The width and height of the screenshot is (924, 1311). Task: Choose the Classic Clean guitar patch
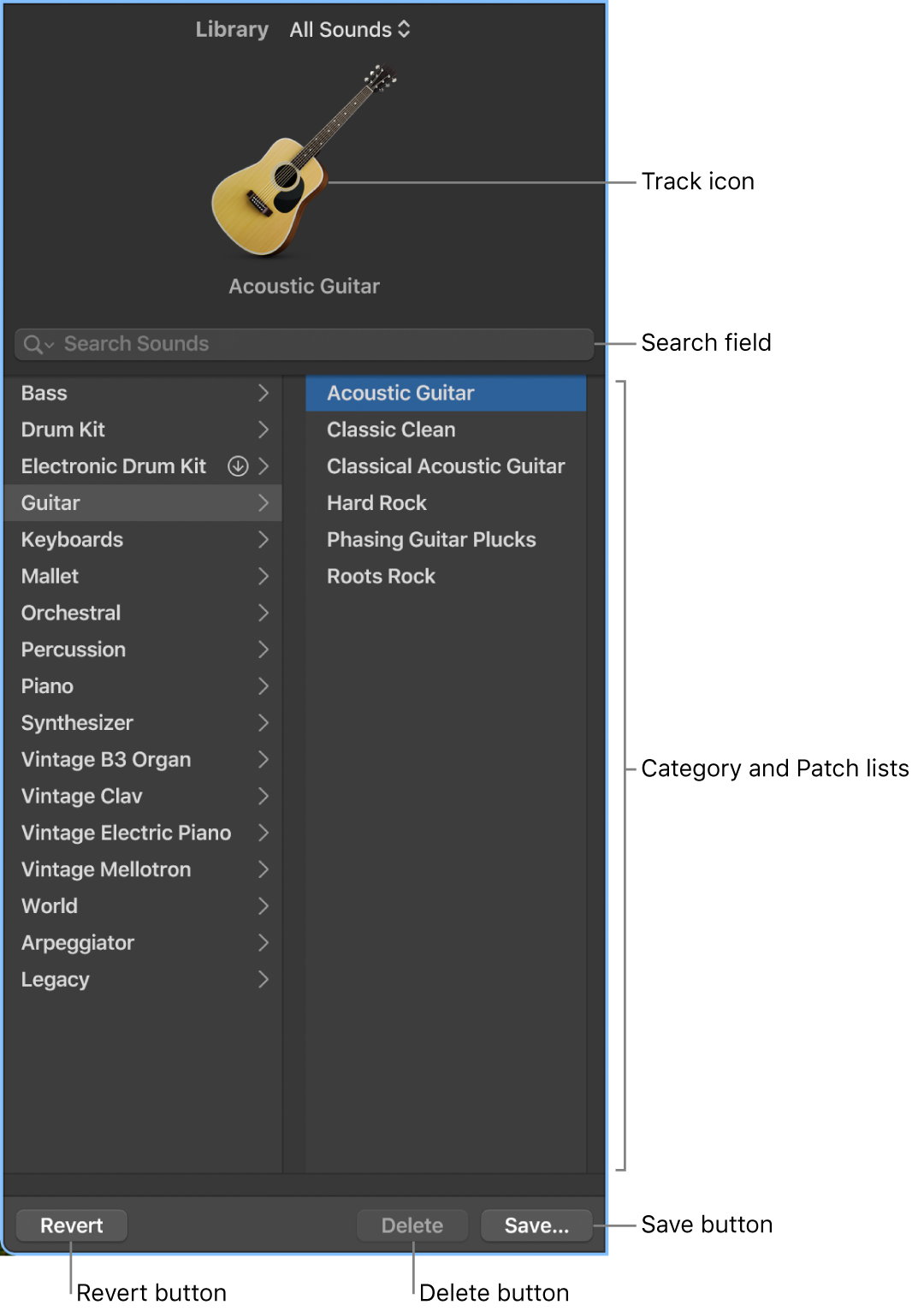tap(391, 430)
